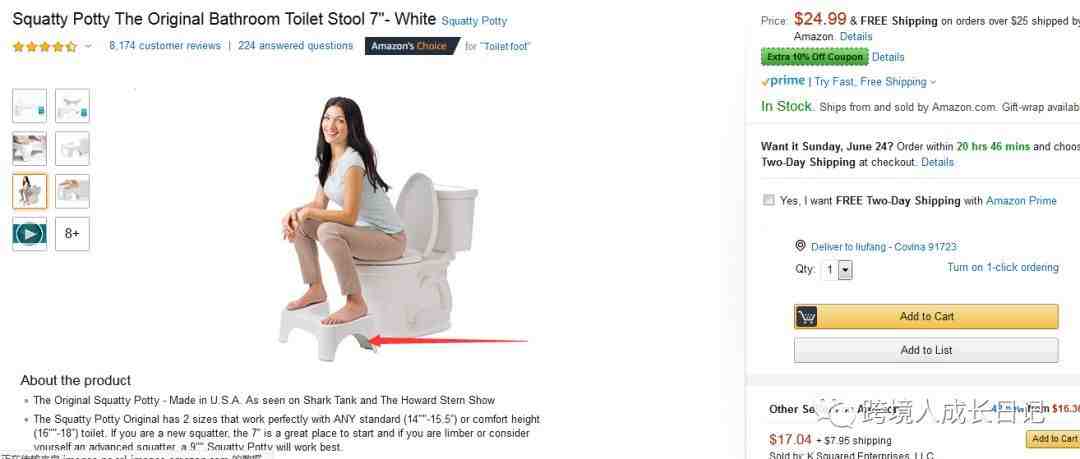This screenshot has height=459, width=1080.
Task: Click the location pin icon near Deliver to
Action: tap(800, 246)
